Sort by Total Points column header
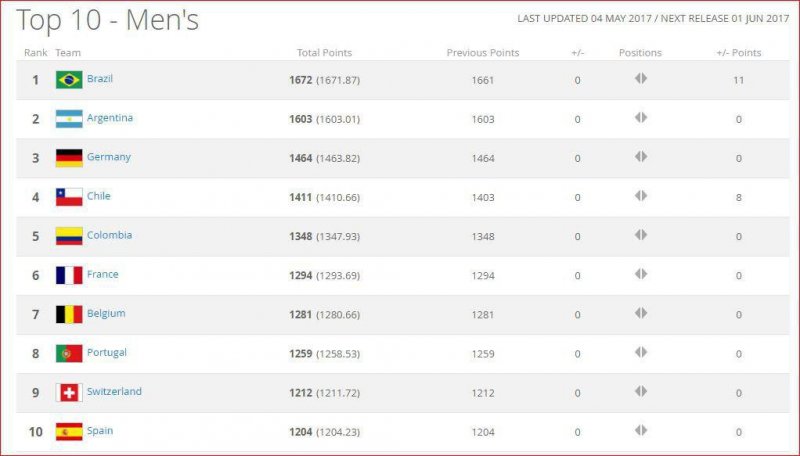 click(324, 53)
